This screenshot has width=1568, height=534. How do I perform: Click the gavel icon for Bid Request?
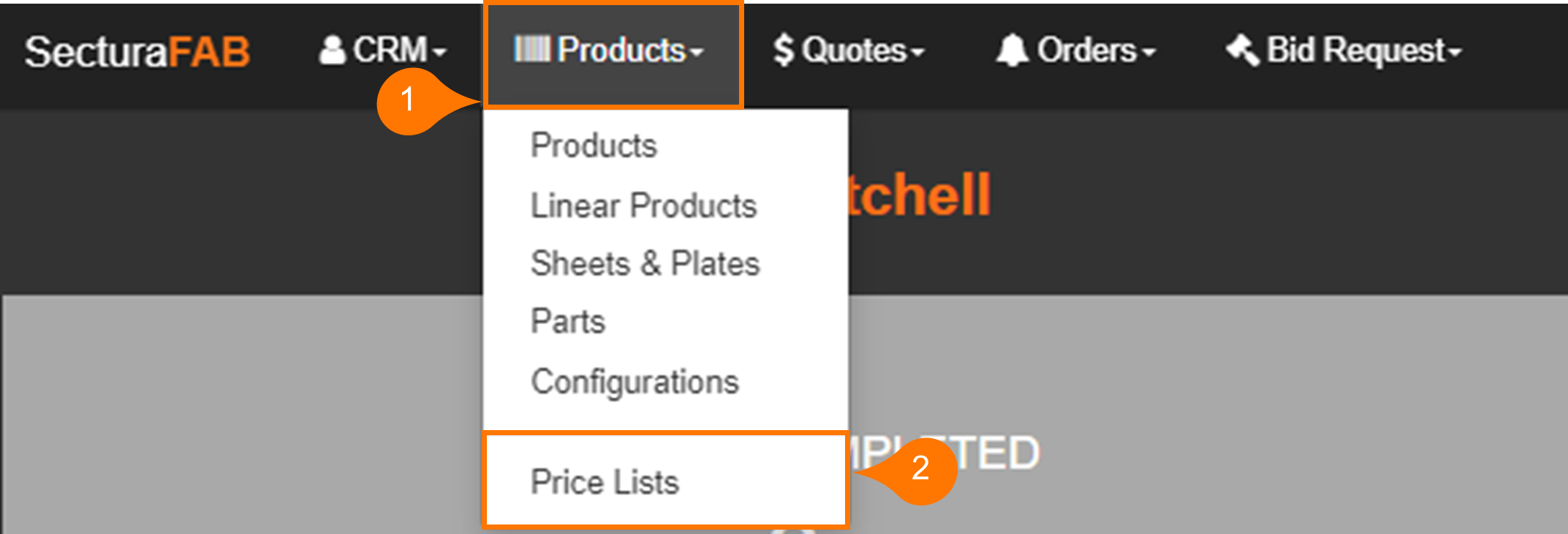(x=1242, y=50)
